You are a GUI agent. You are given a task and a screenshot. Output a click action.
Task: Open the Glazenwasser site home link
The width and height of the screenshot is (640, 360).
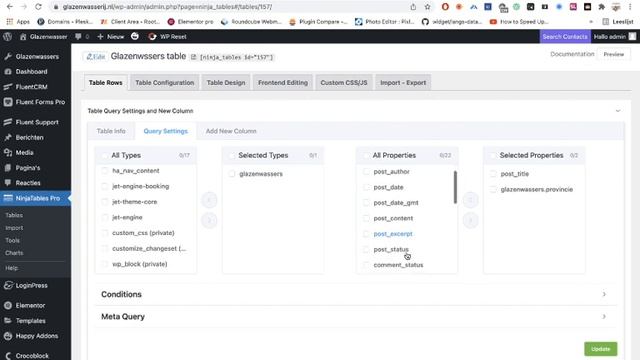tap(43, 36)
